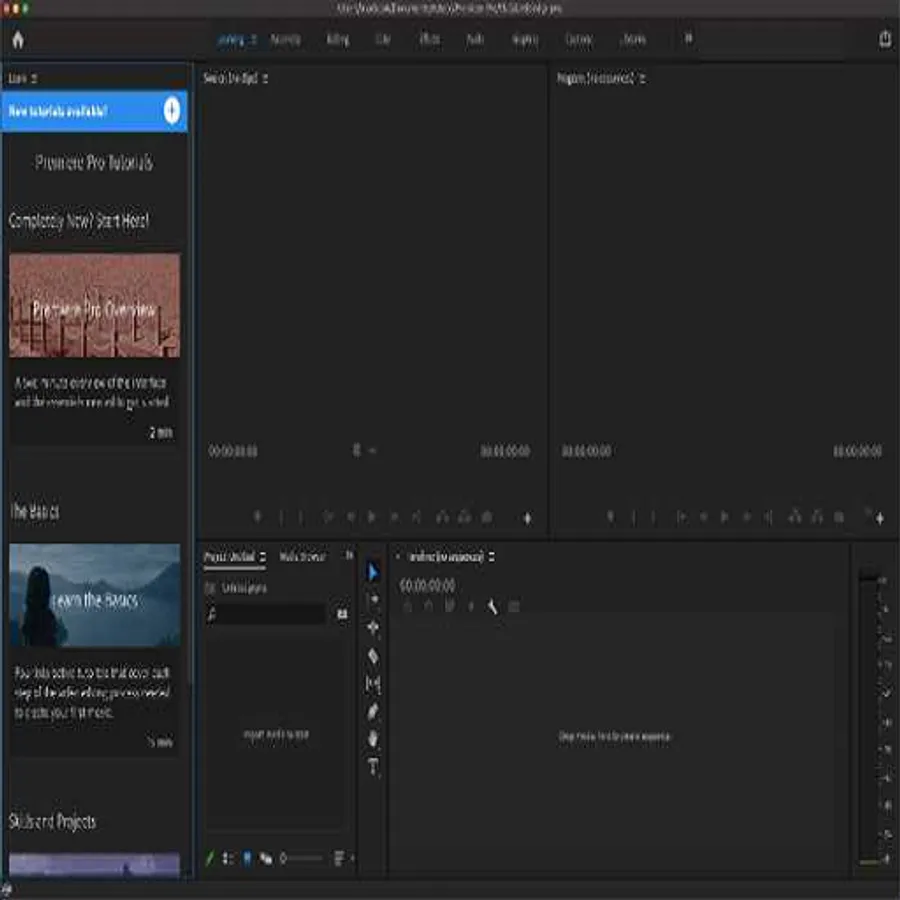
Task: Show overflow workspaces chevron
Action: click(688, 39)
